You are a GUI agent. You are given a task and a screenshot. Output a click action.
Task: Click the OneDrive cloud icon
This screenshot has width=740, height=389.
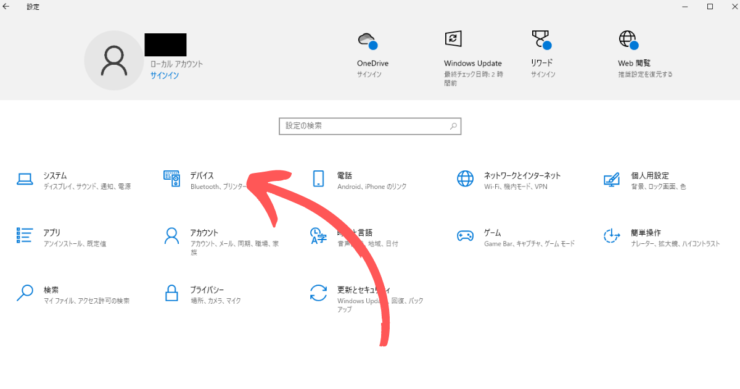(x=368, y=41)
